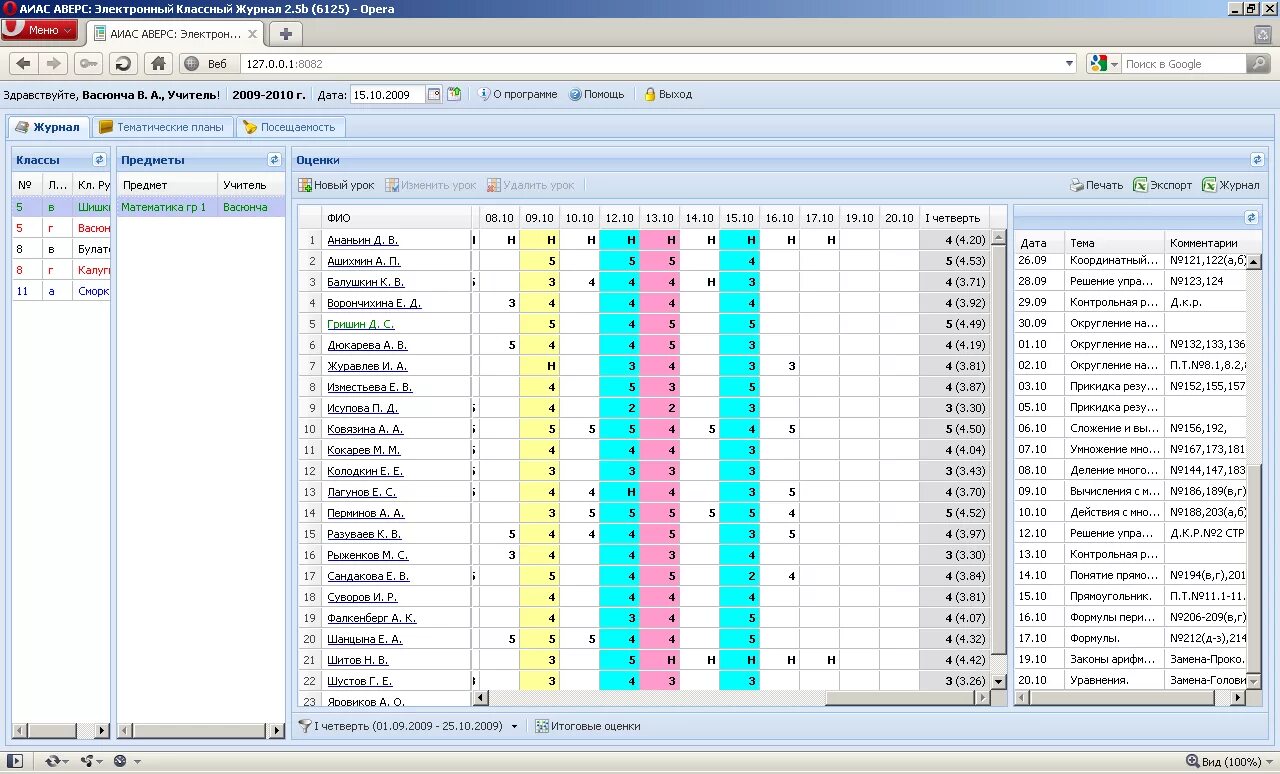Screen dimensions: 1280x774
Task: Log out with the Выход link
Action: click(667, 94)
